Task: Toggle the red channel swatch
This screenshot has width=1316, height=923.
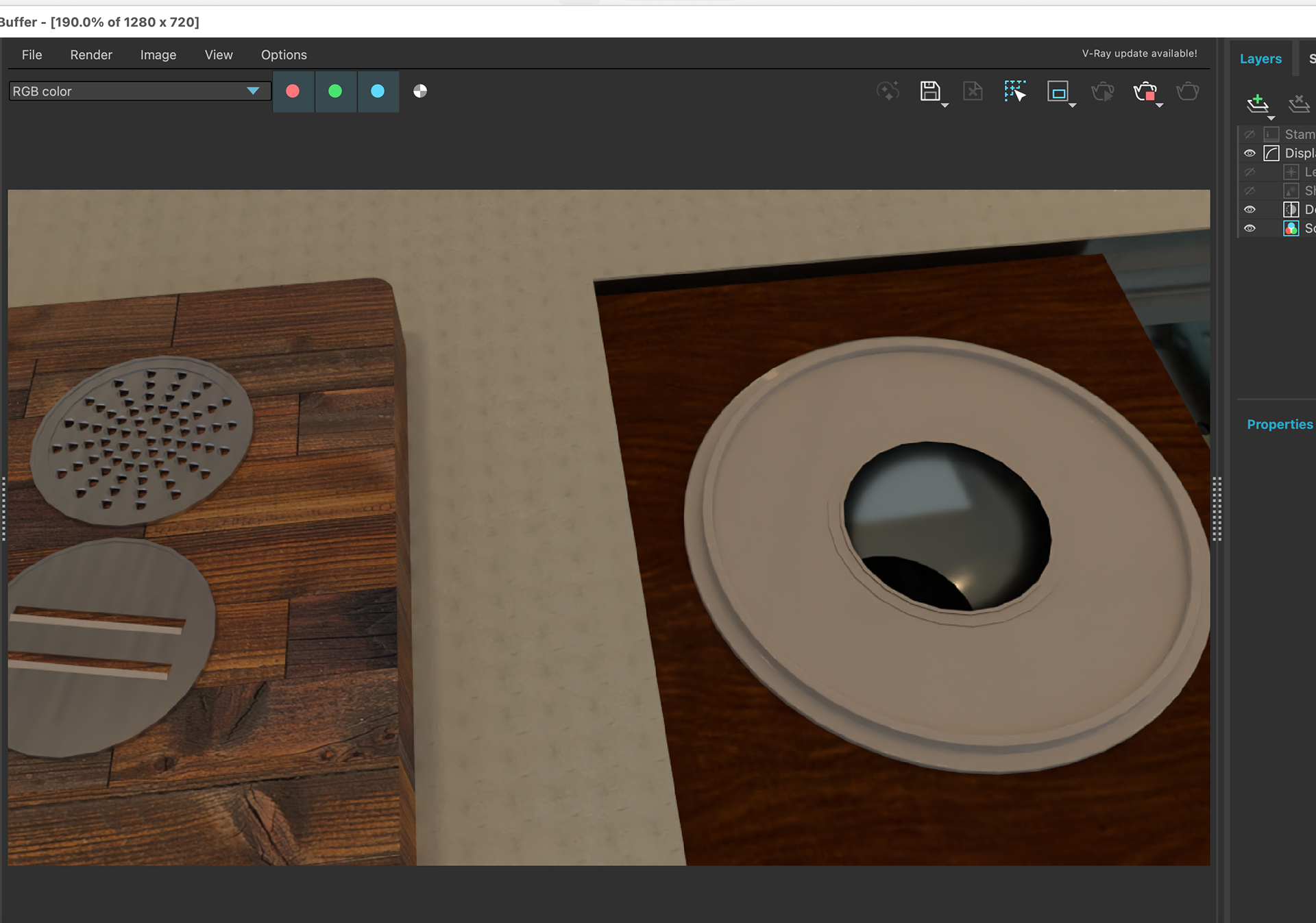Action: (x=293, y=91)
